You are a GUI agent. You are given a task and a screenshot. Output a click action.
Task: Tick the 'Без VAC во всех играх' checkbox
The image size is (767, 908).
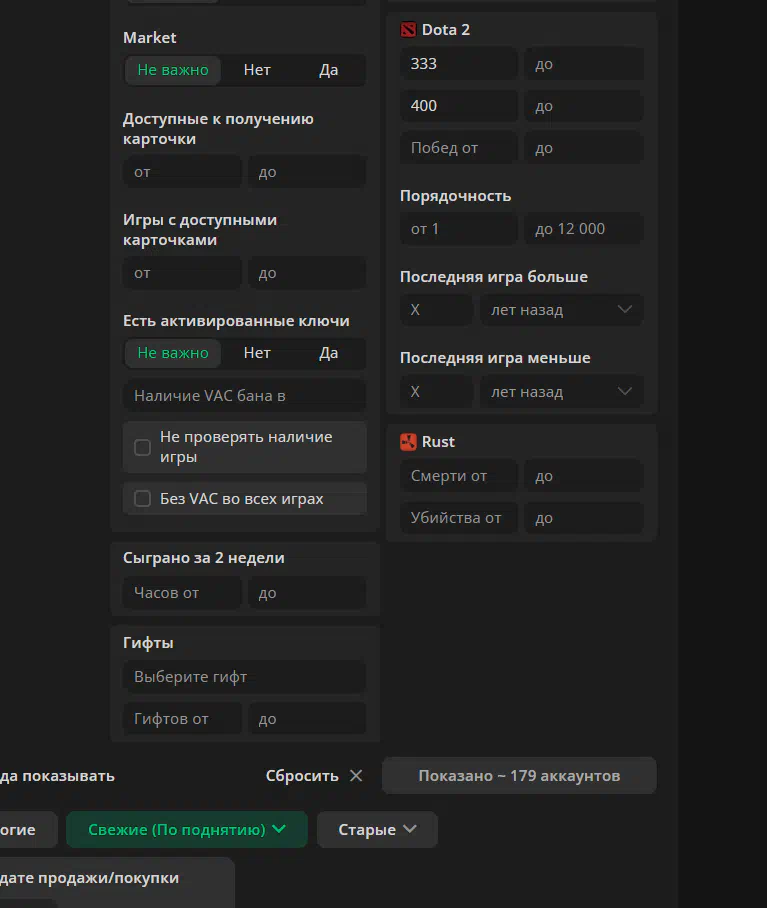pos(143,499)
